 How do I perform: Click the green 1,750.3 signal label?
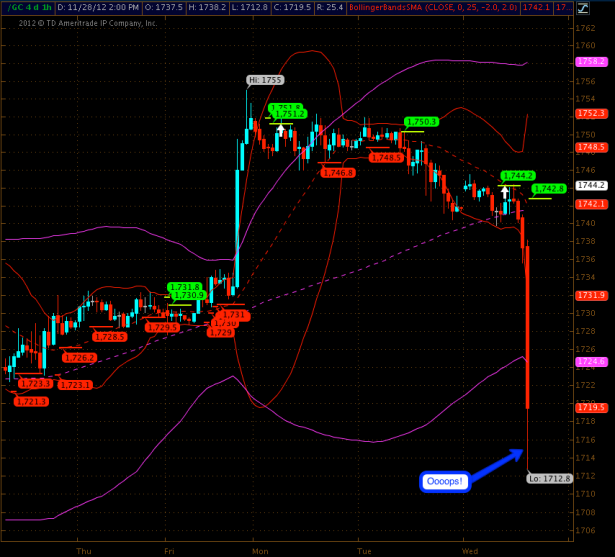(x=421, y=122)
